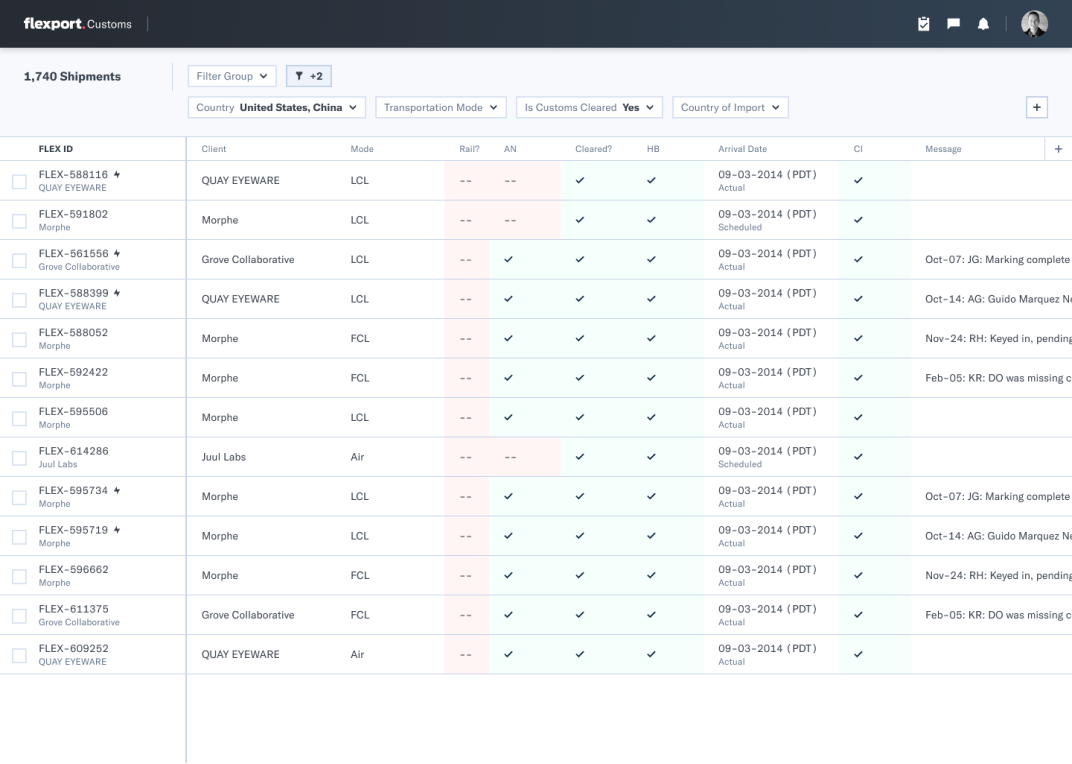Open the Transportation Mode filter dropdown
This screenshot has width=1072, height=764.
click(x=440, y=107)
